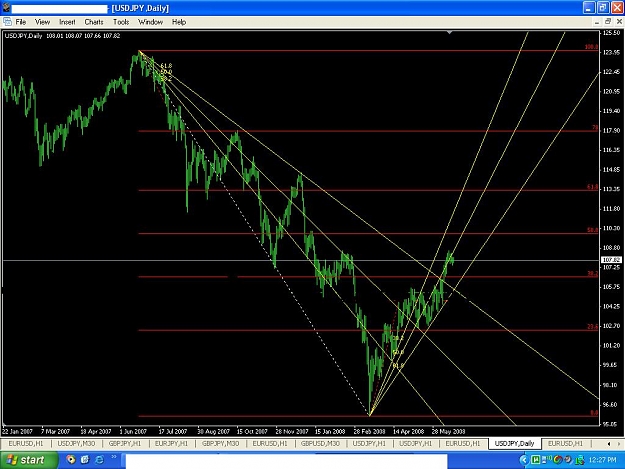625x469 pixels.
Task: Open the File menu
Action: pos(21,22)
